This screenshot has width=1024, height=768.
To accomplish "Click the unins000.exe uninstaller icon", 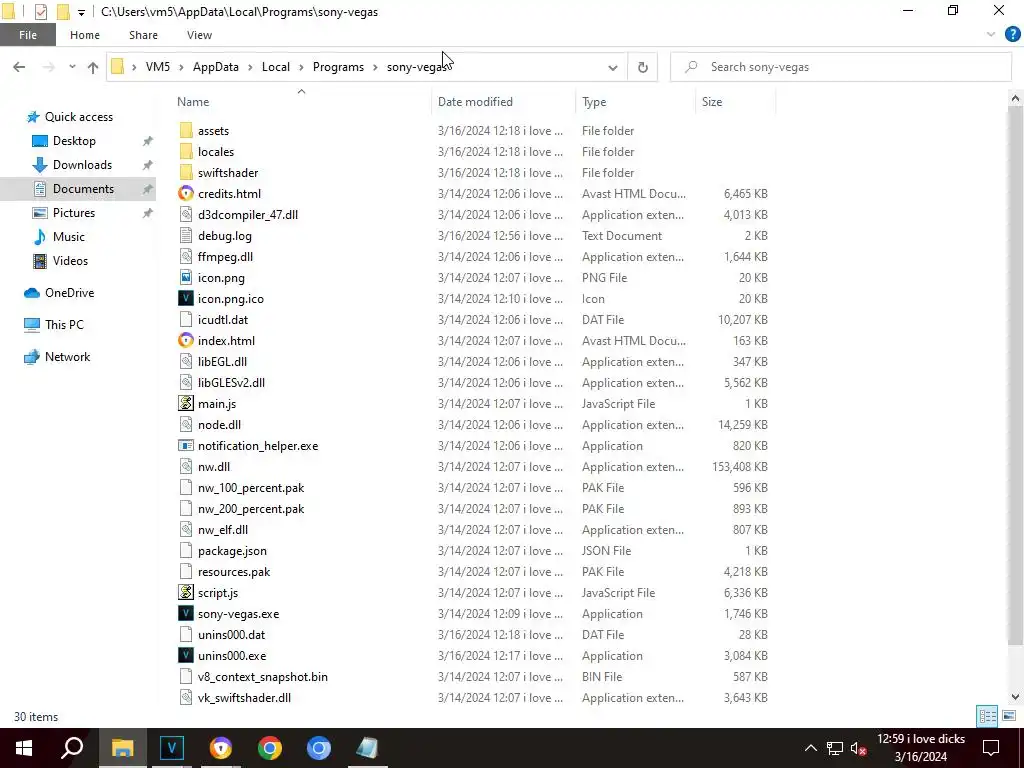I will tap(186, 656).
